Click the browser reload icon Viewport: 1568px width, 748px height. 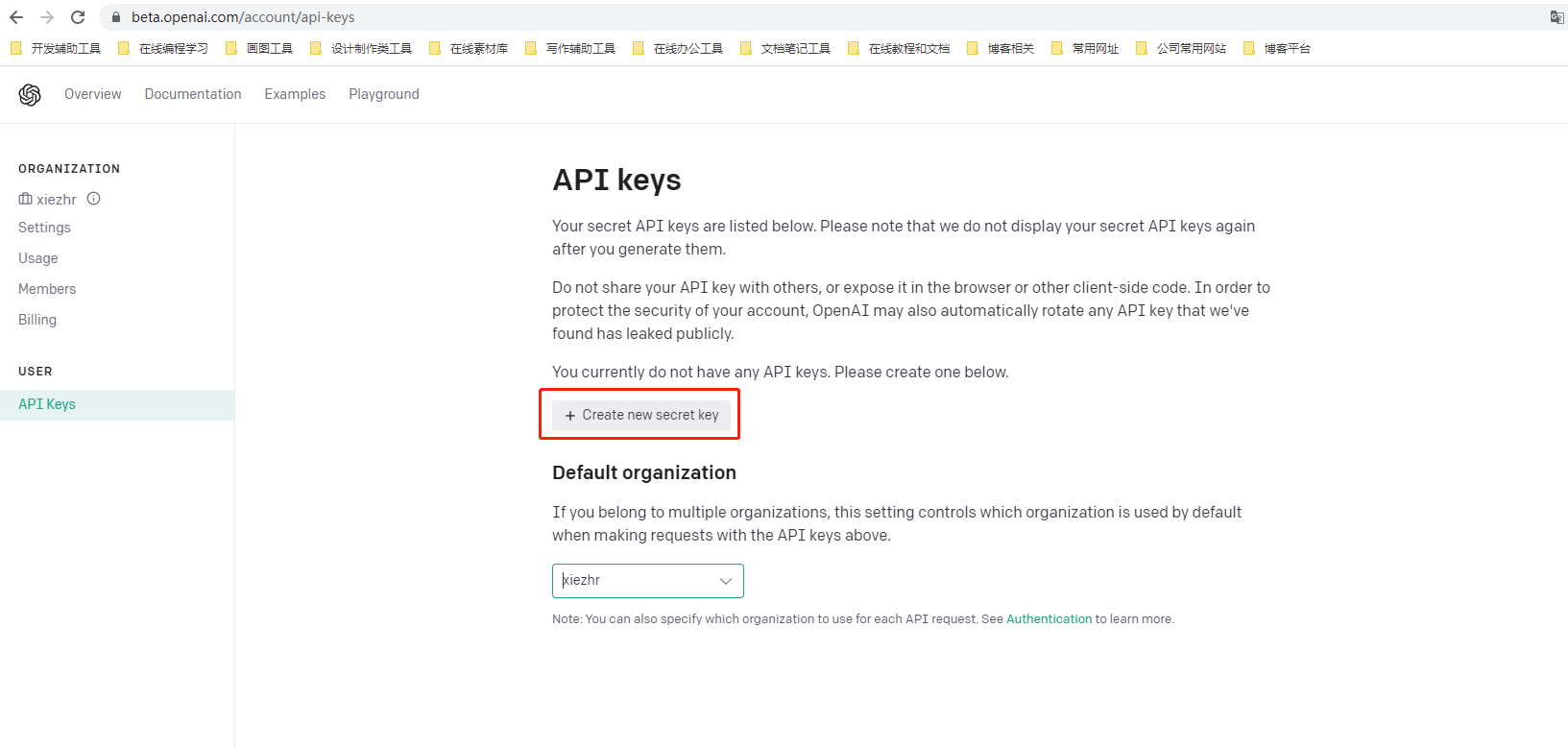pos(78,17)
